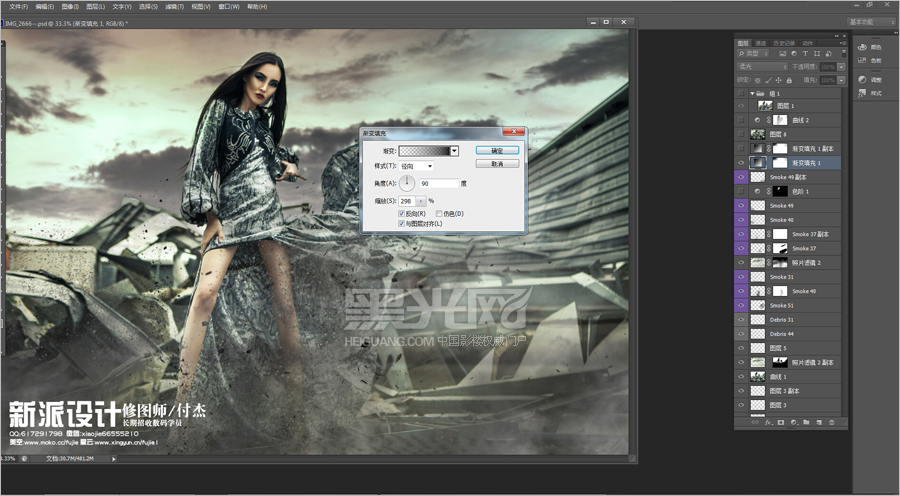Screen dimensions: 900x496
Task: Click the smart object filter icon
Action: [x=828, y=53]
